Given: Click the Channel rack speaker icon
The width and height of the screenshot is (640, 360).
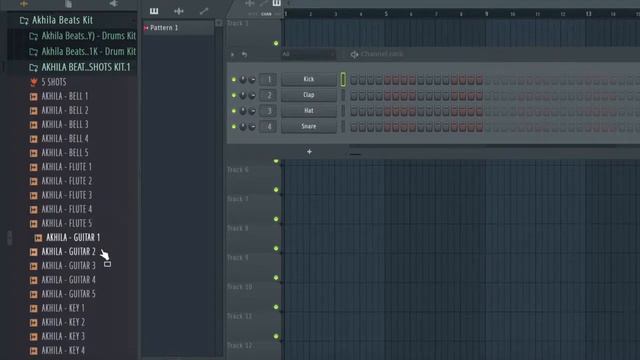Looking at the screenshot, I should 354,54.
